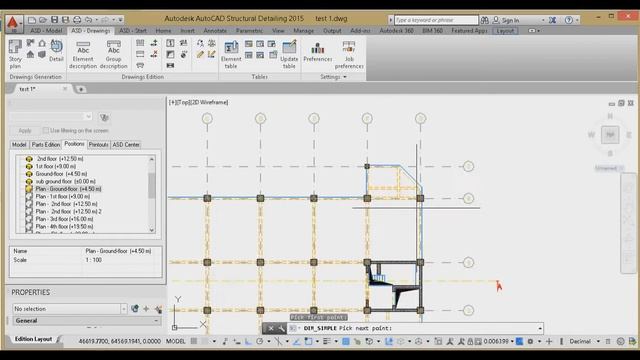Open the Quick Access toolbar customize arrow
640x360 pixels.
(121, 20)
